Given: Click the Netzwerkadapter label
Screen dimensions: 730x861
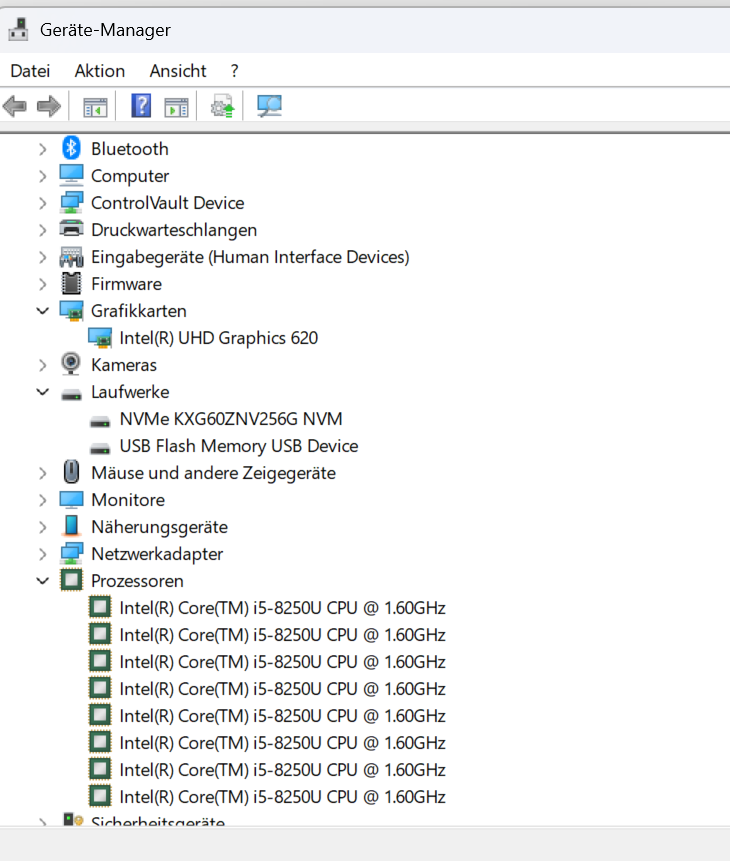Looking at the screenshot, I should (157, 554).
